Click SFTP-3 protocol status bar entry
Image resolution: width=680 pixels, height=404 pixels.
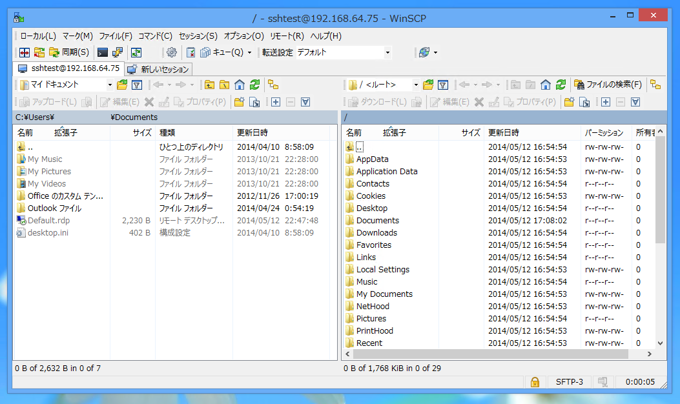click(x=569, y=382)
